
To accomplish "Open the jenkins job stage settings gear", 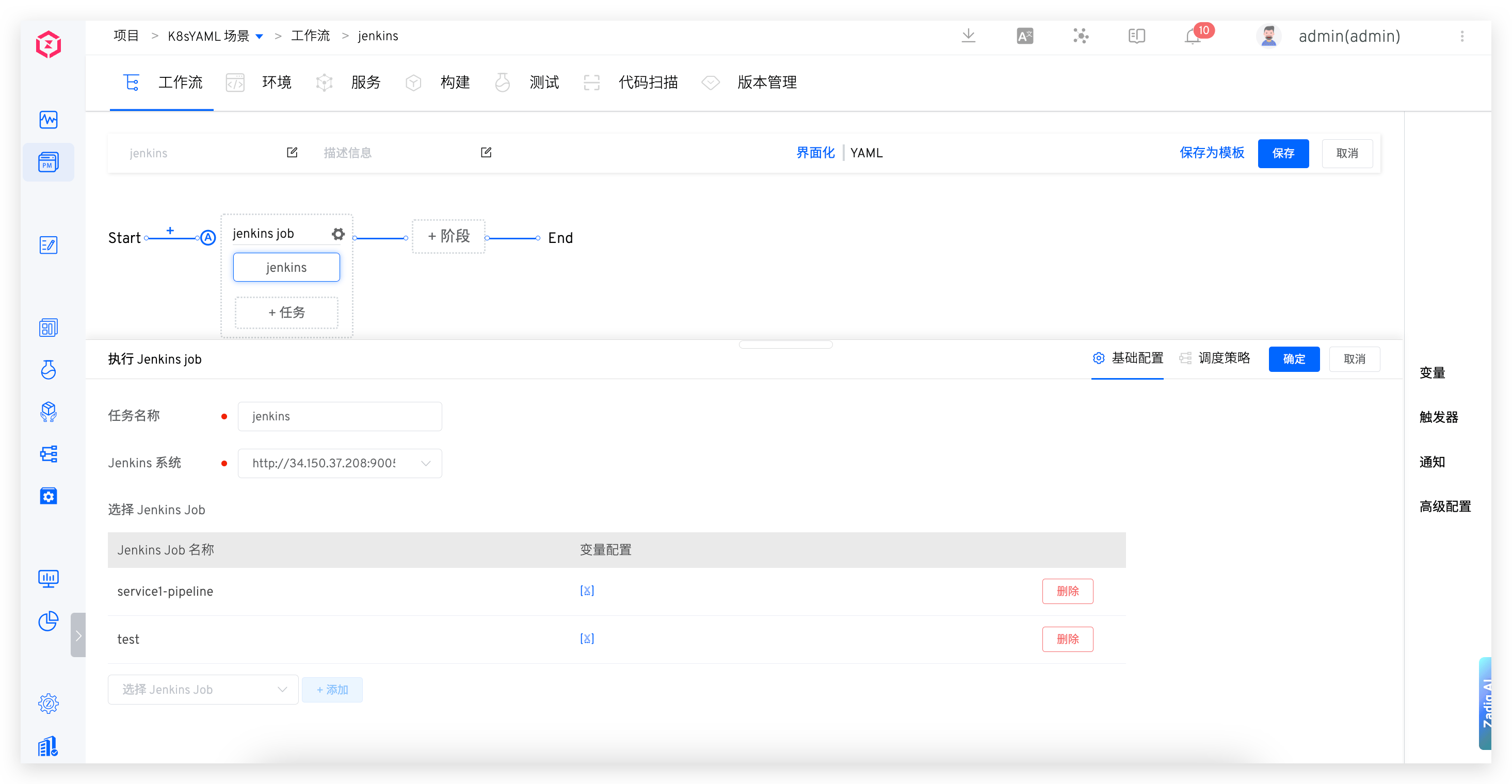I will coord(338,234).
